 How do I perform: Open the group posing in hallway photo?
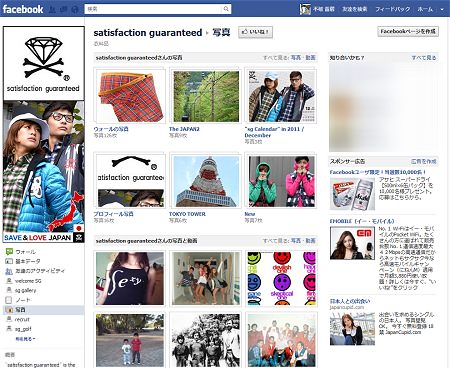[x=206, y=278]
